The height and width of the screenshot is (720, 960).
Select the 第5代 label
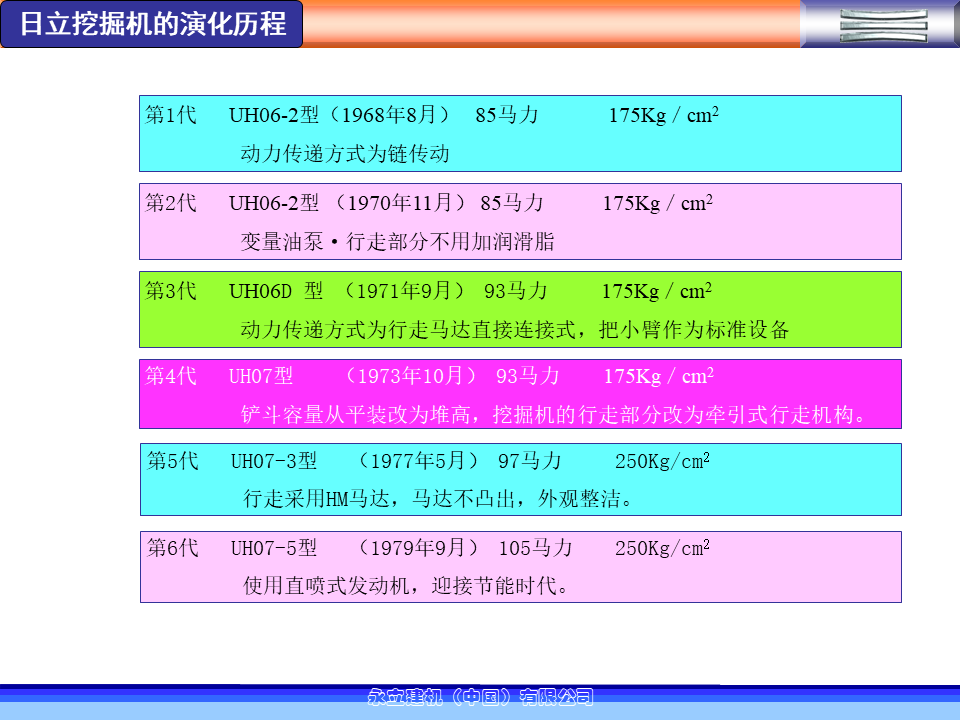pyautogui.click(x=173, y=461)
